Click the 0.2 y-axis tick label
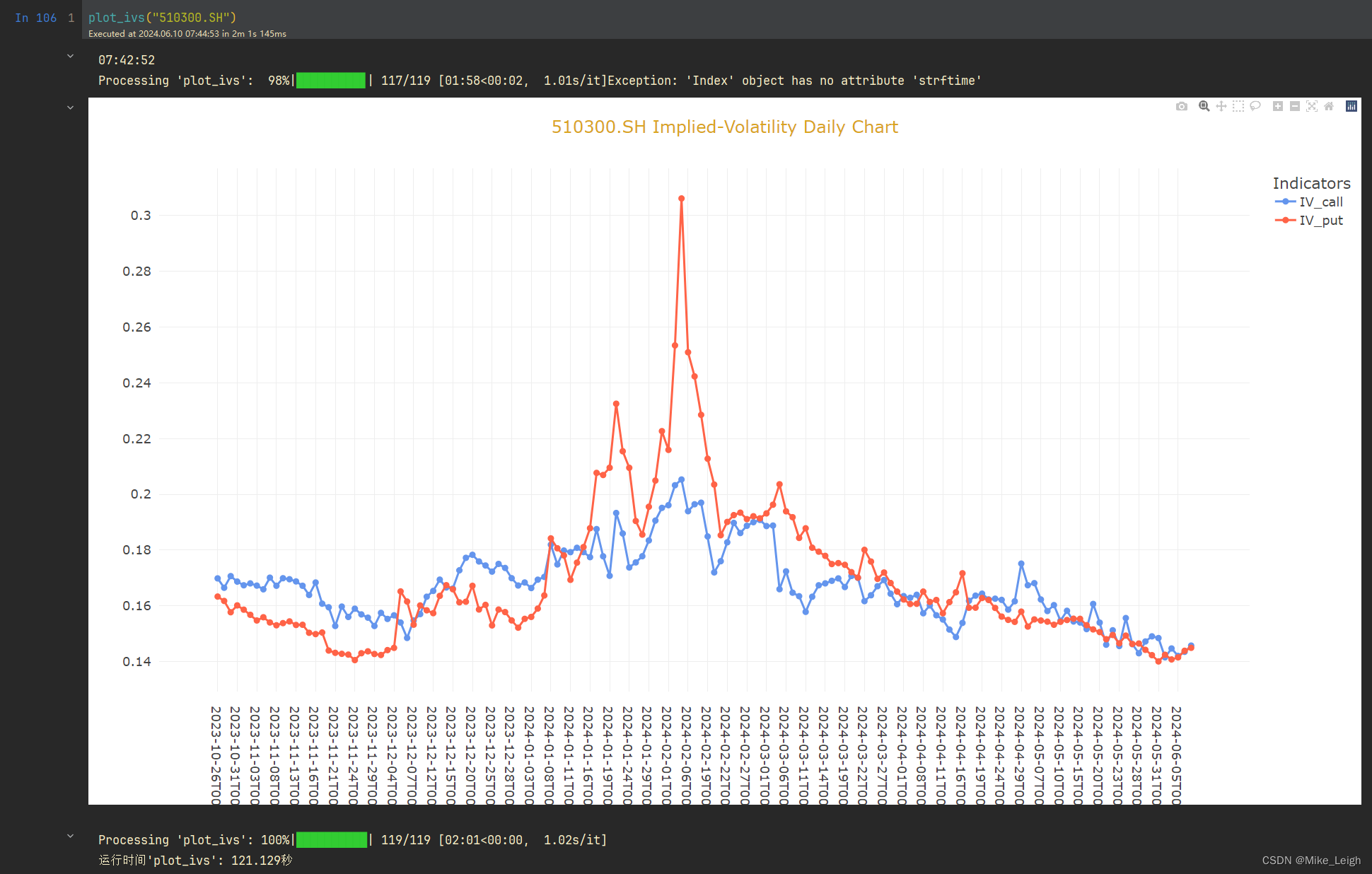Image resolution: width=1372 pixels, height=874 pixels. [141, 494]
